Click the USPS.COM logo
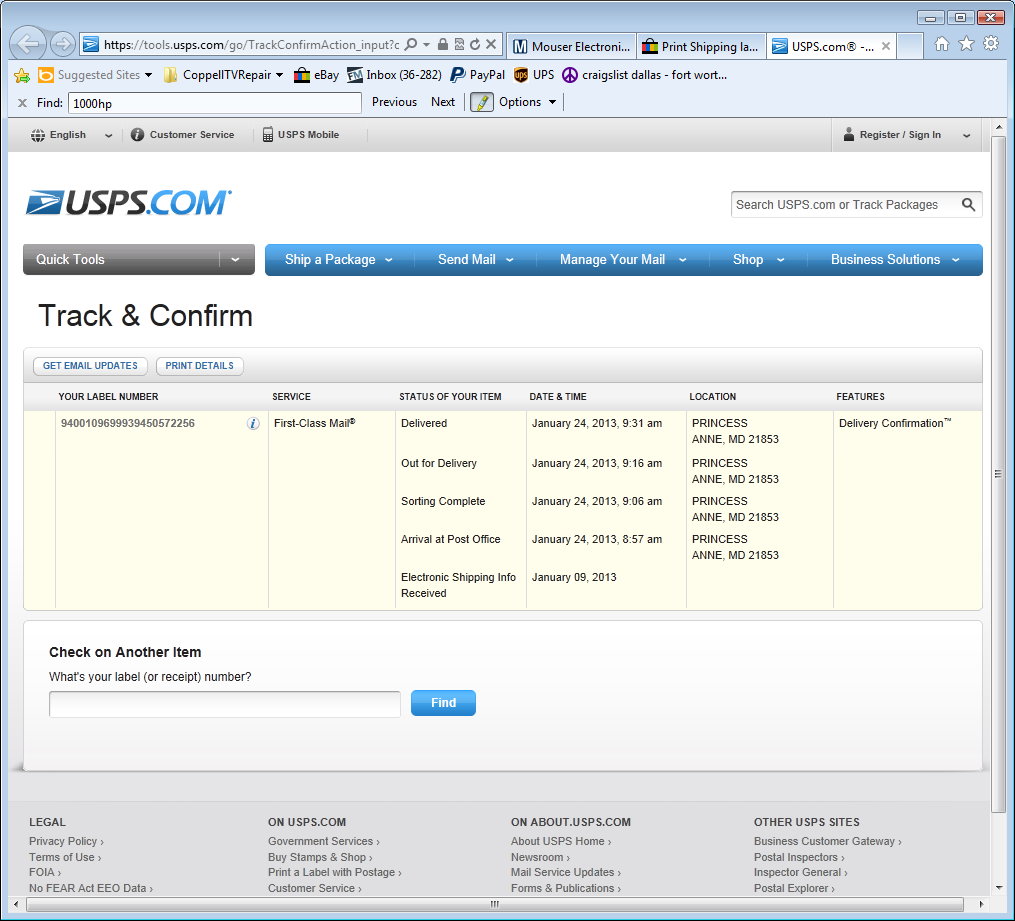 [129, 203]
